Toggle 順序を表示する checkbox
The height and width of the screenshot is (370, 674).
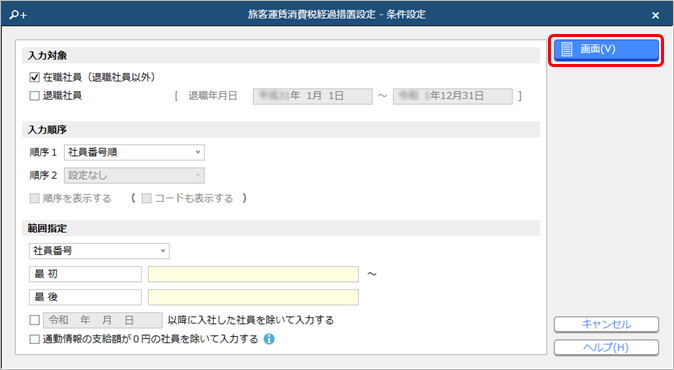click(x=34, y=198)
